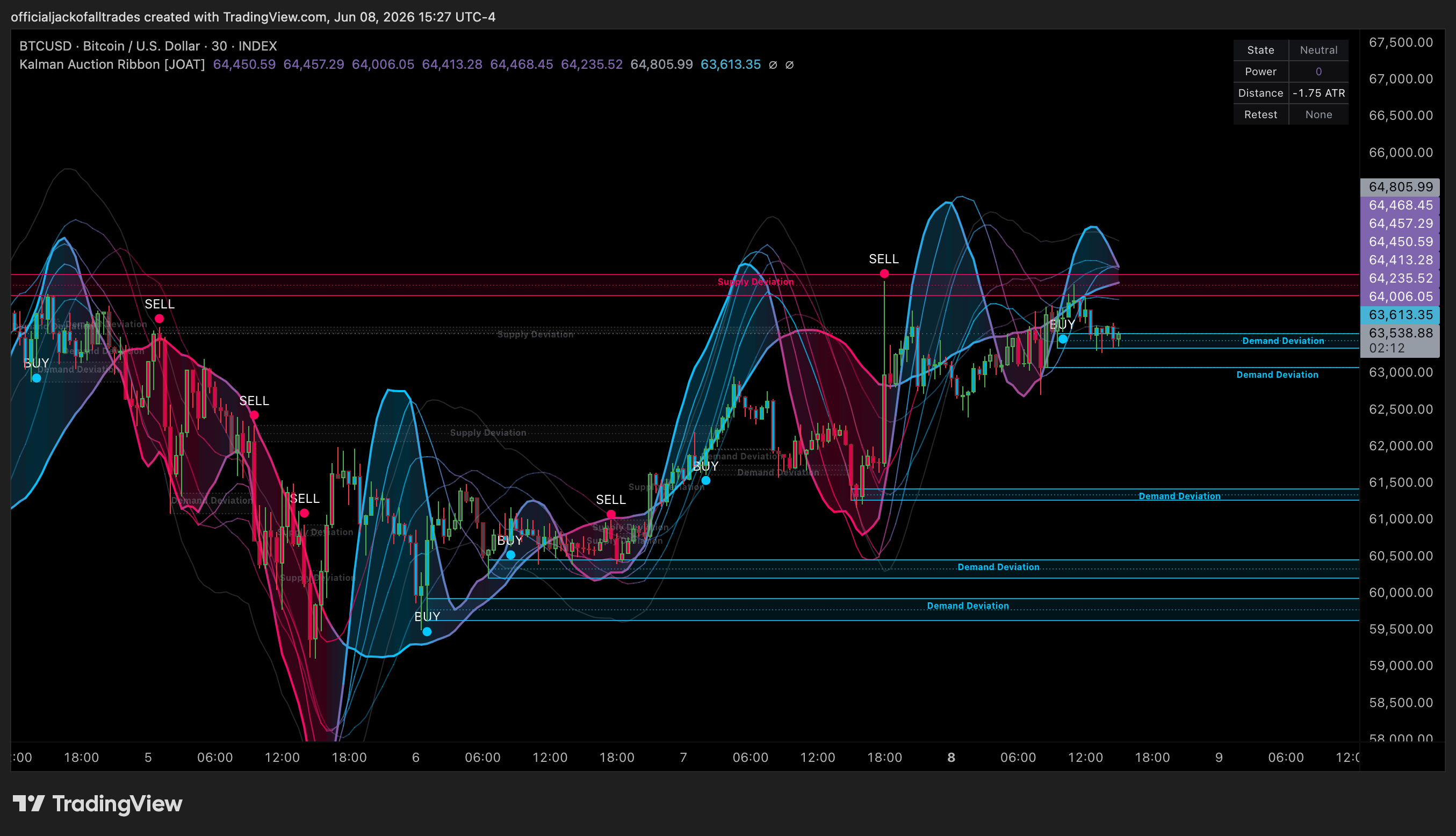
Task: Click the red Supply Deviation zone label
Action: pyautogui.click(x=755, y=282)
